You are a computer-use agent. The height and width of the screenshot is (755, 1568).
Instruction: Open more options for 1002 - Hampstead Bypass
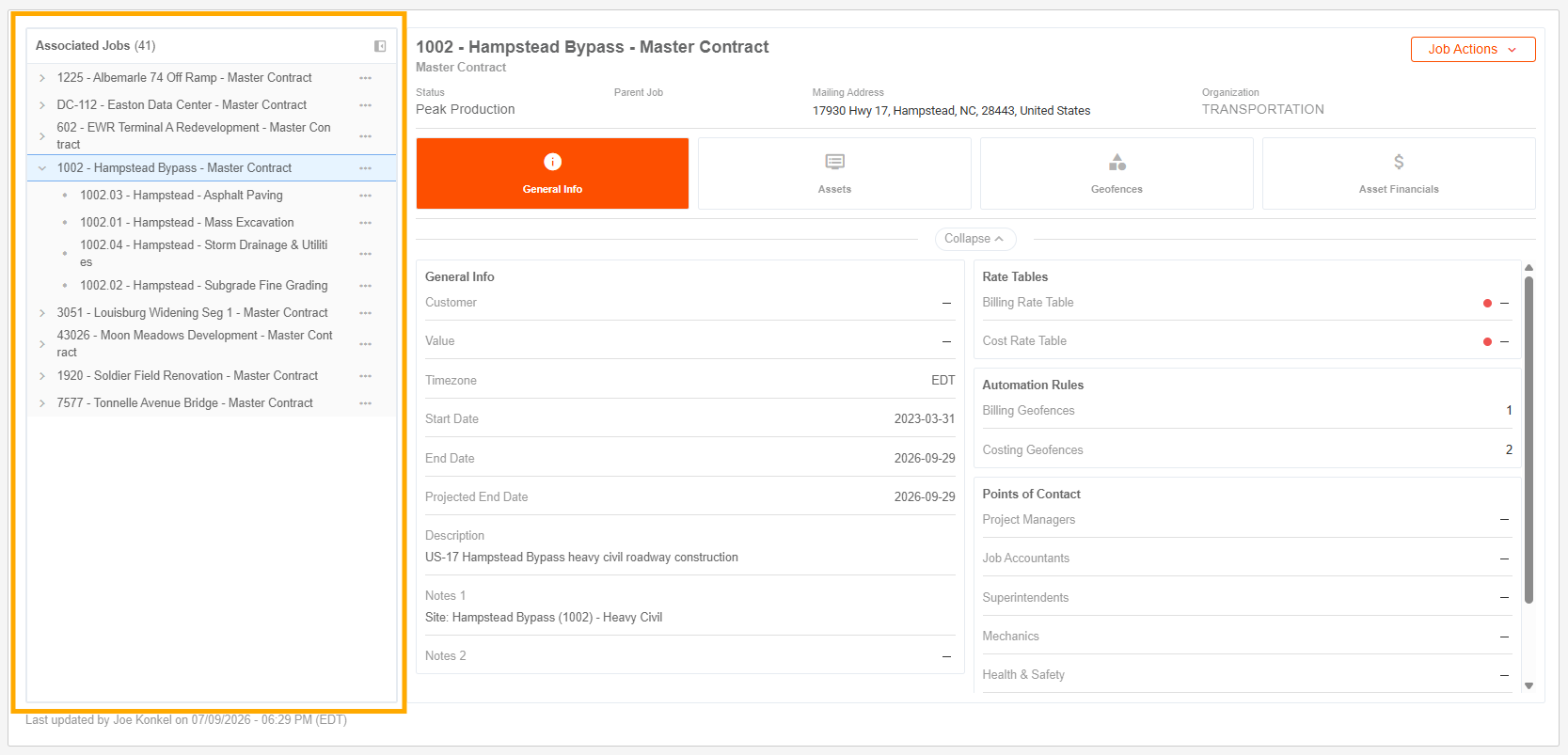click(x=365, y=168)
